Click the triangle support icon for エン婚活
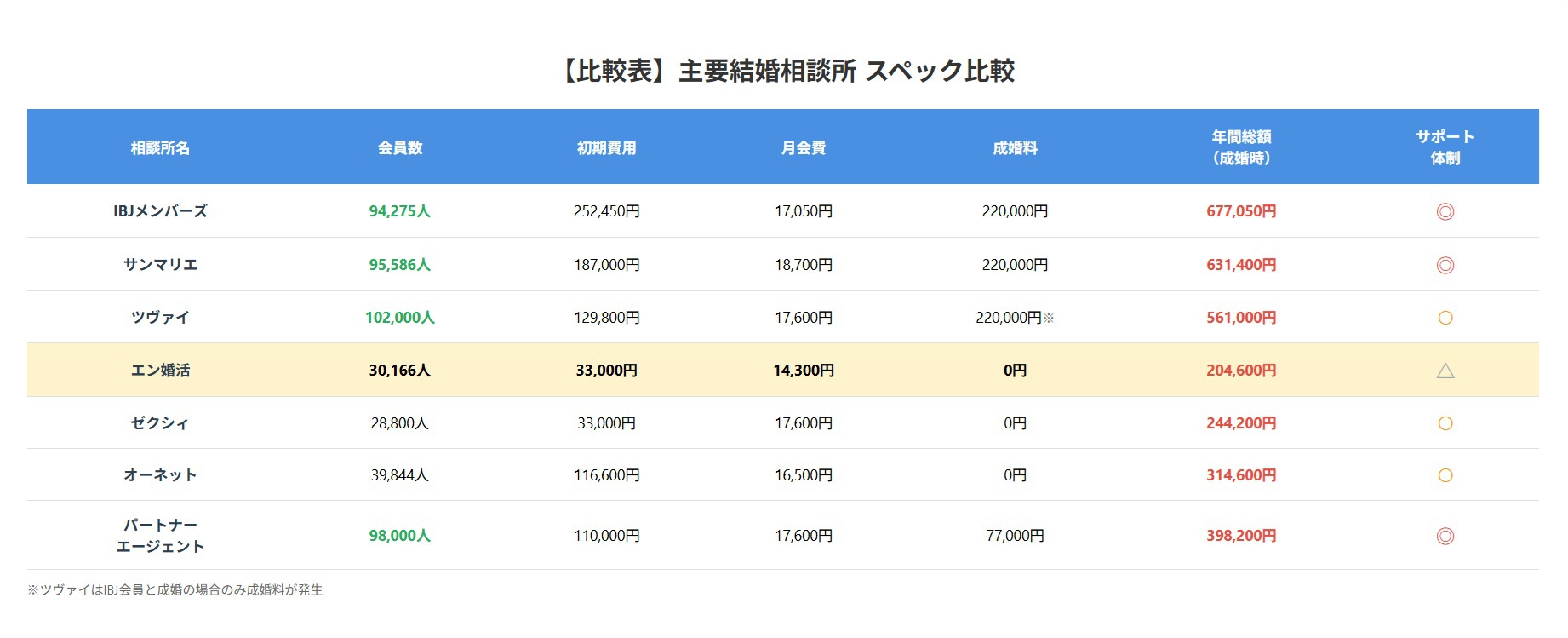Image resolution: width=1568 pixels, height=638 pixels. pos(1445,371)
